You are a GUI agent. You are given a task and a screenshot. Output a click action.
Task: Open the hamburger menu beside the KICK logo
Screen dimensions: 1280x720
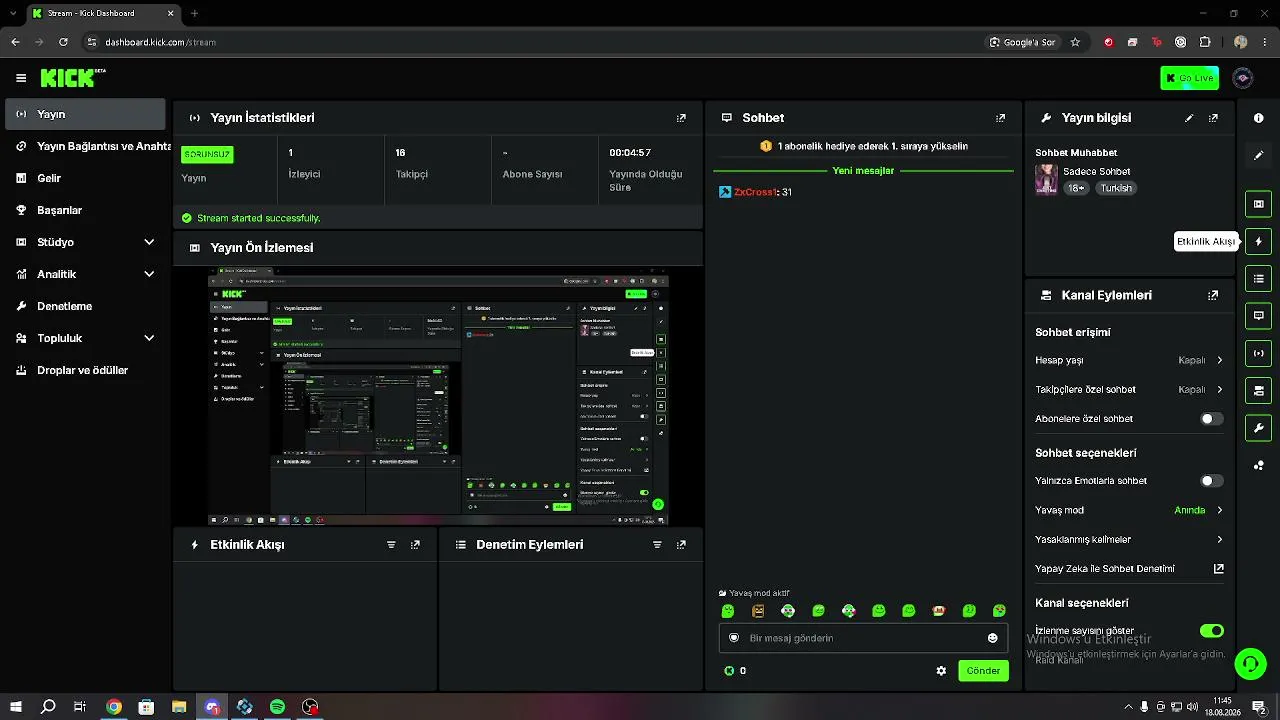pyautogui.click(x=21, y=78)
